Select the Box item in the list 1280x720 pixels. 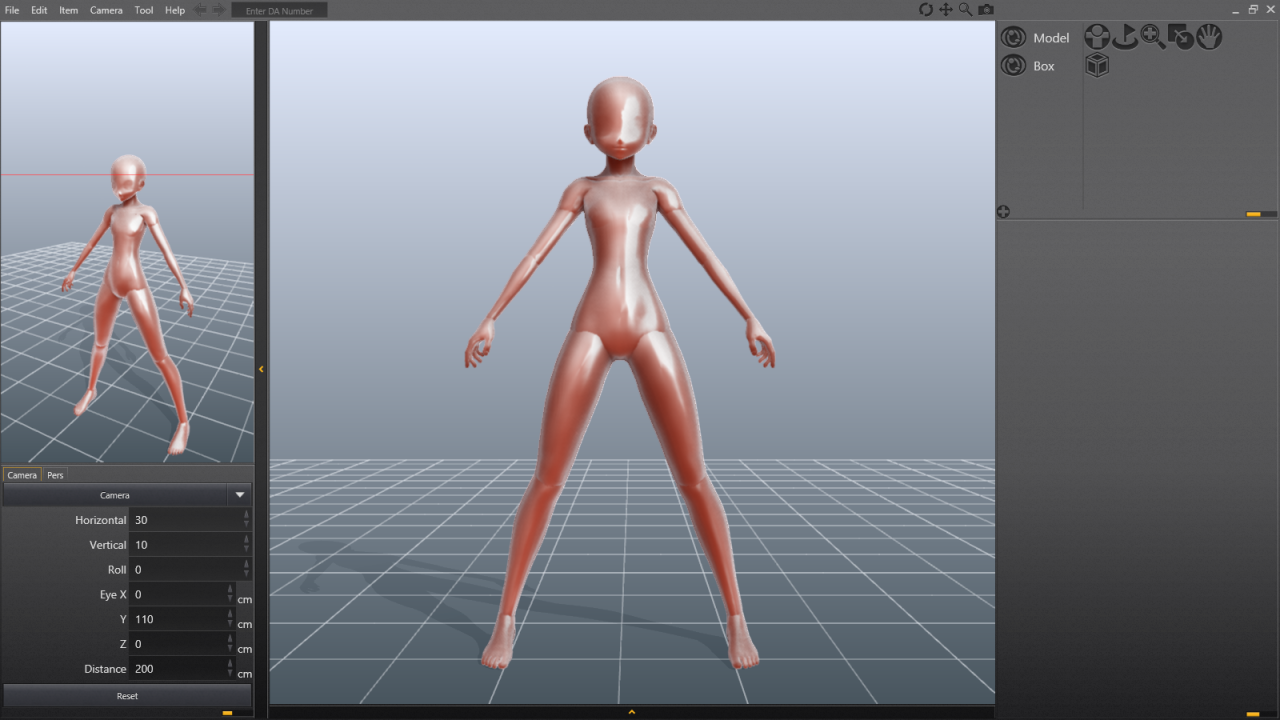[x=1044, y=66]
